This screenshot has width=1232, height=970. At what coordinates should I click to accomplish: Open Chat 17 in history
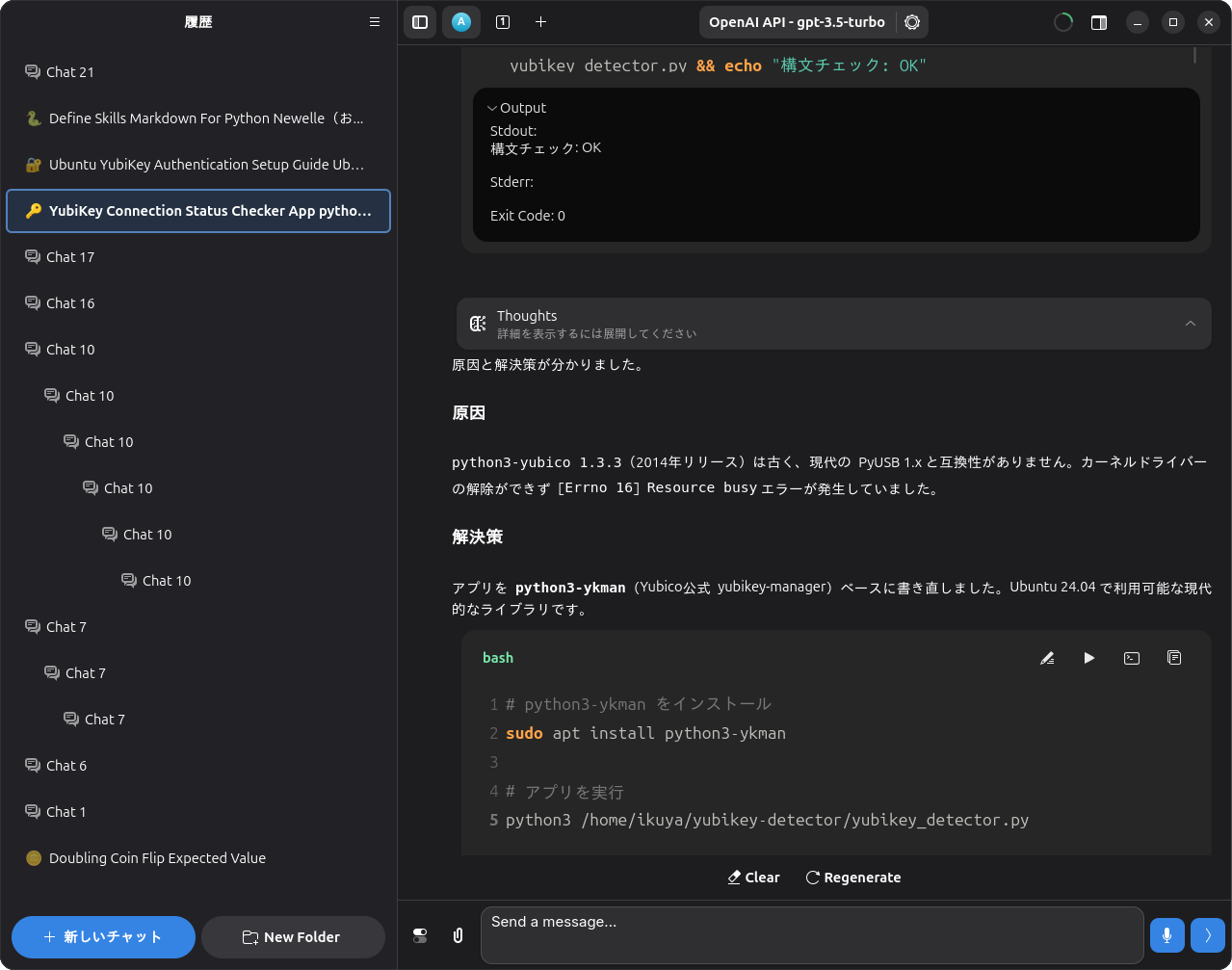point(198,257)
